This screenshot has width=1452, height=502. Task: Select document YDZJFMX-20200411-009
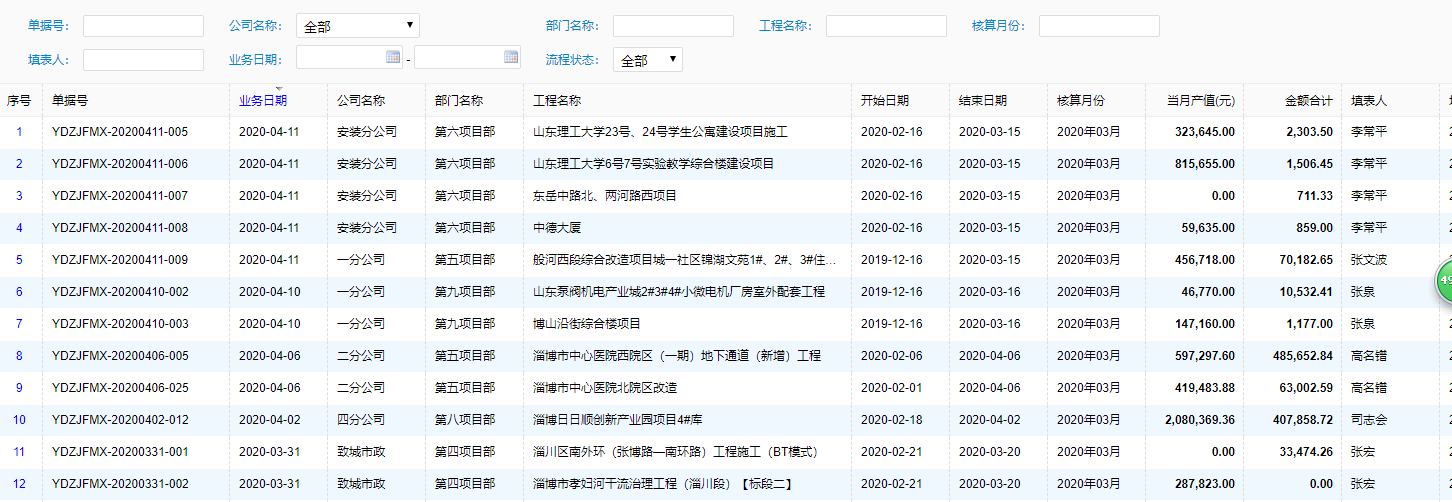(x=120, y=260)
